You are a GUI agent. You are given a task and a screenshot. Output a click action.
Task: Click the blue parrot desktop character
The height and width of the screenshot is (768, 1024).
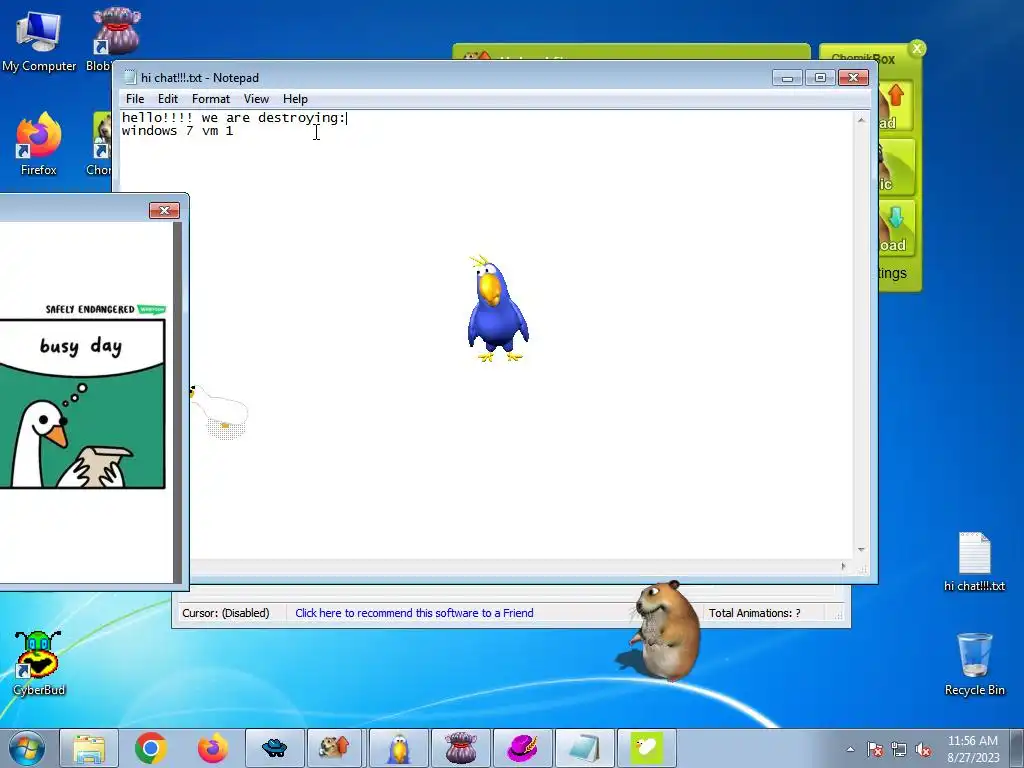coord(498,308)
